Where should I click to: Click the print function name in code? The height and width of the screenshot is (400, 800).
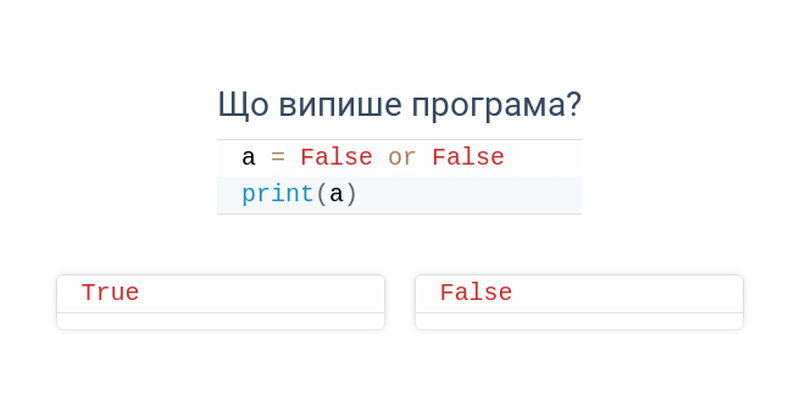point(278,194)
